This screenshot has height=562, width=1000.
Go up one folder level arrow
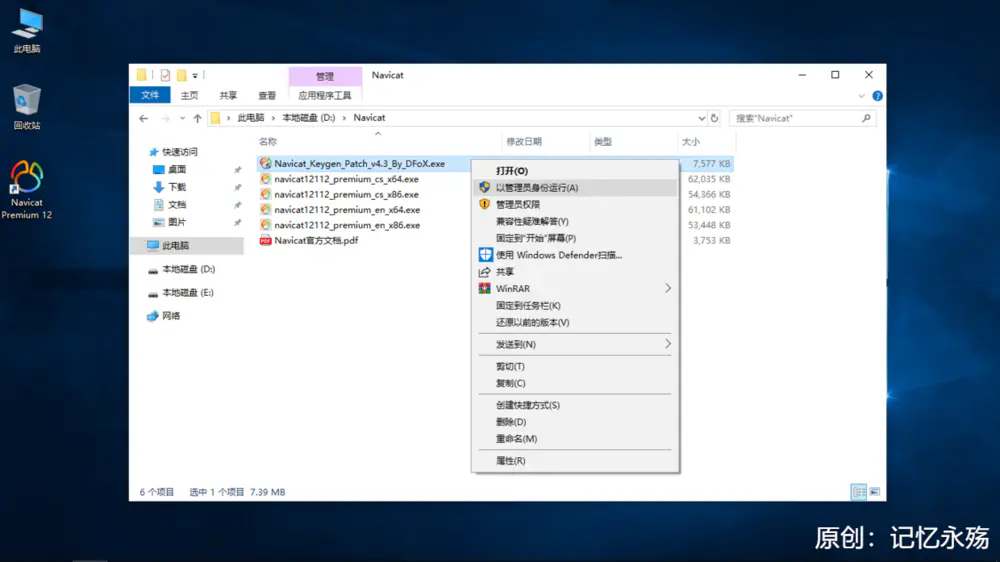coord(197,118)
